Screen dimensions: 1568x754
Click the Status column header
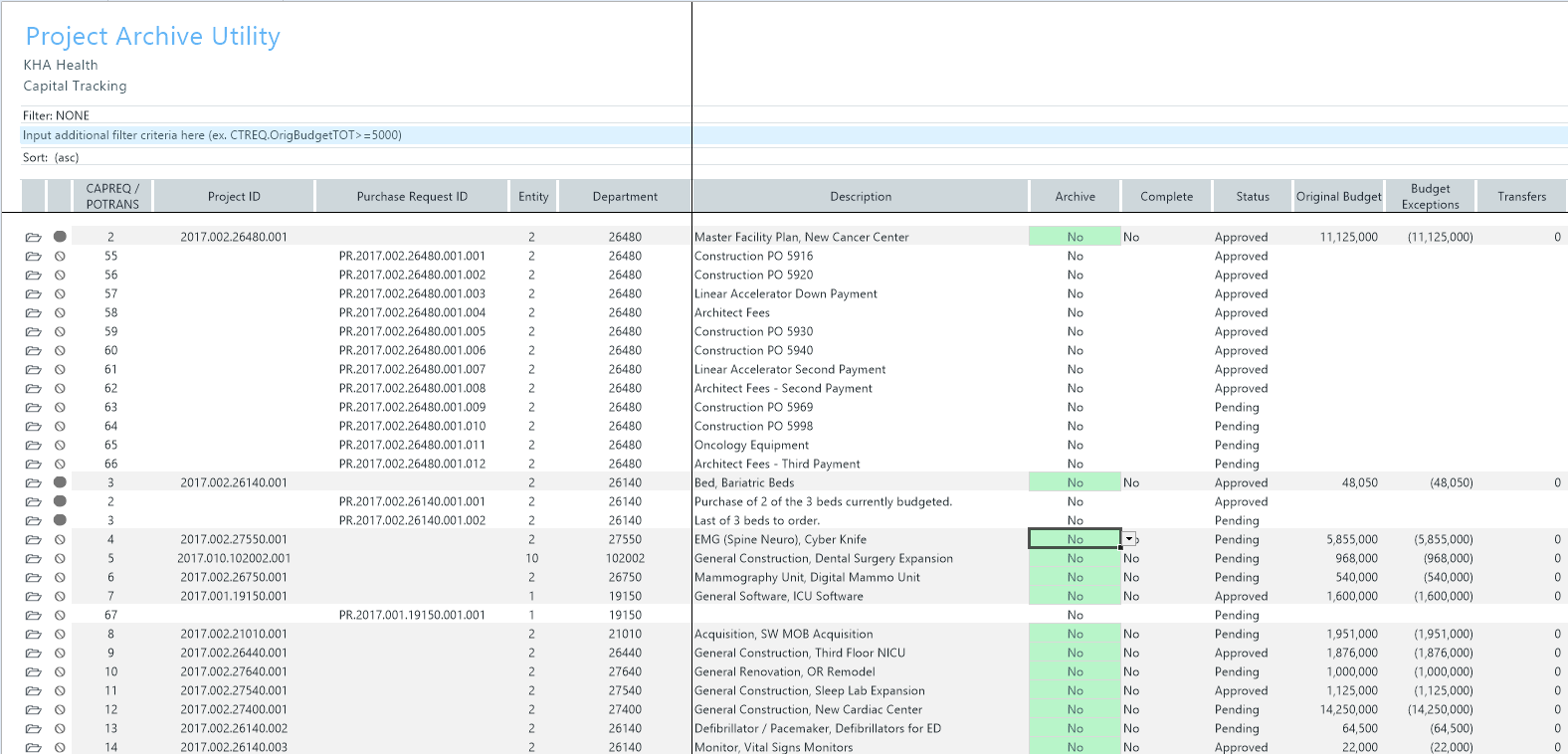1253,197
